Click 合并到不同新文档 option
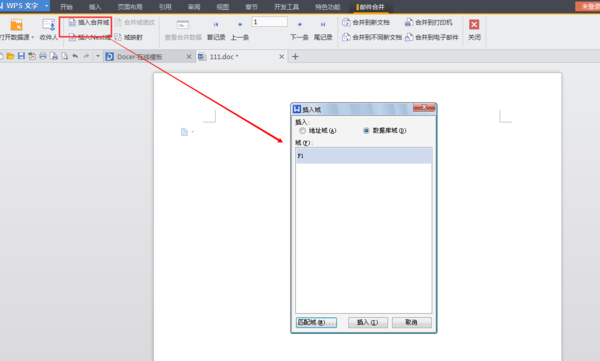600x361 pixels. click(x=372, y=37)
